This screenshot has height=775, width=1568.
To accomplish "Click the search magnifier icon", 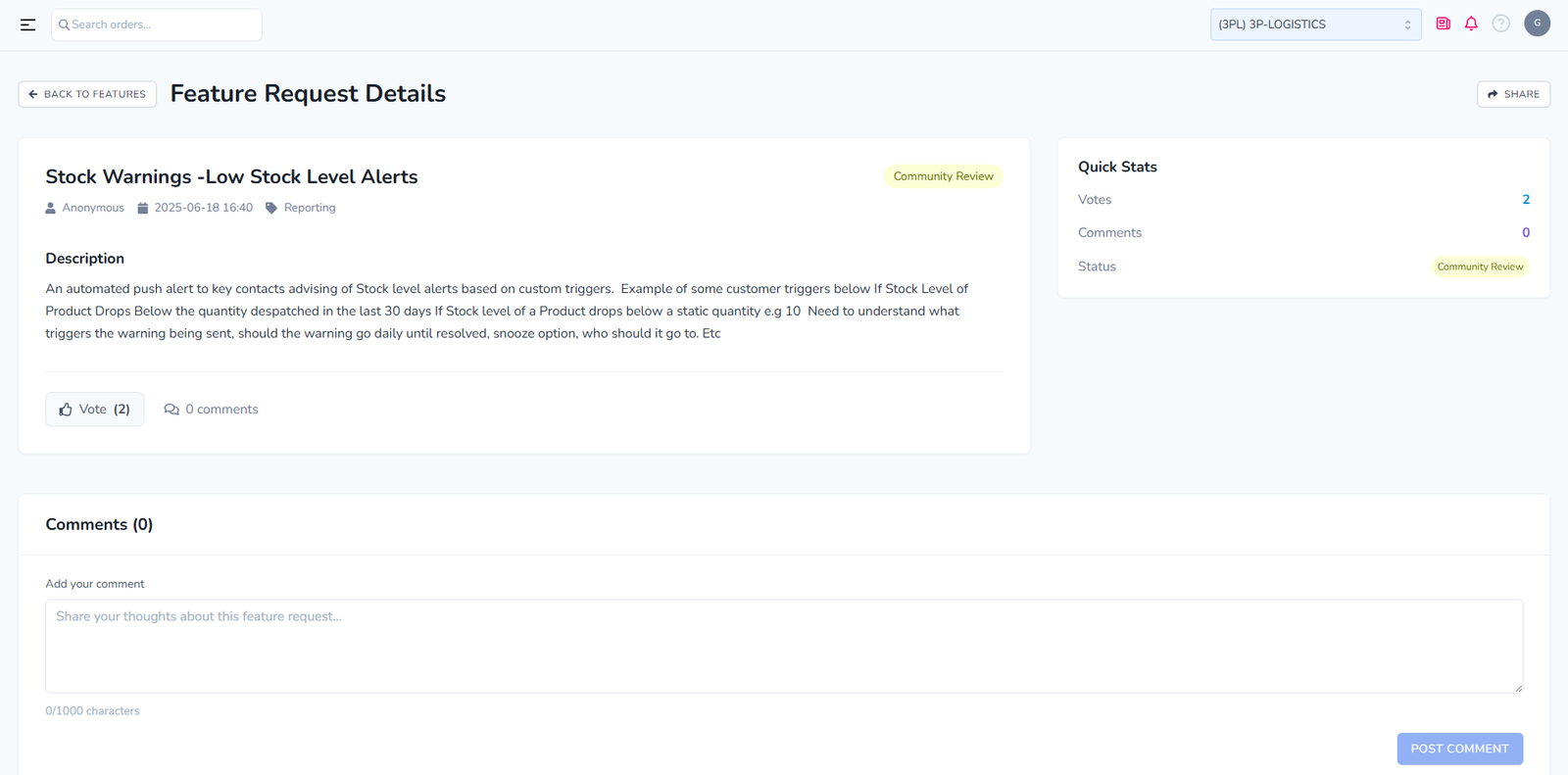I will click(x=64, y=24).
